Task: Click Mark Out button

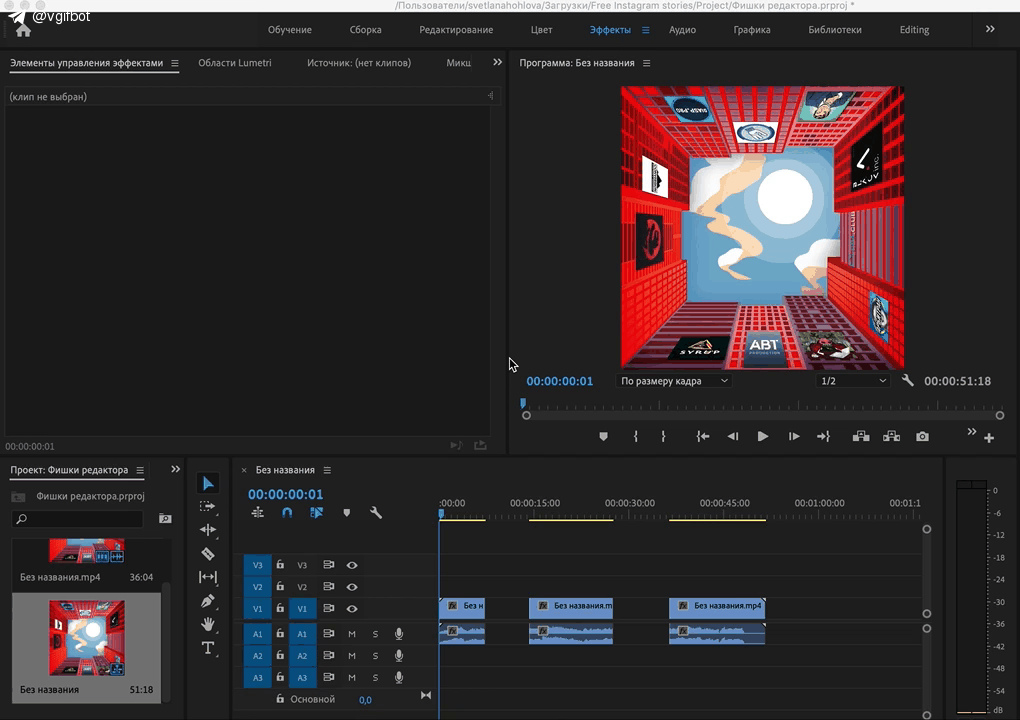Action: [x=663, y=436]
